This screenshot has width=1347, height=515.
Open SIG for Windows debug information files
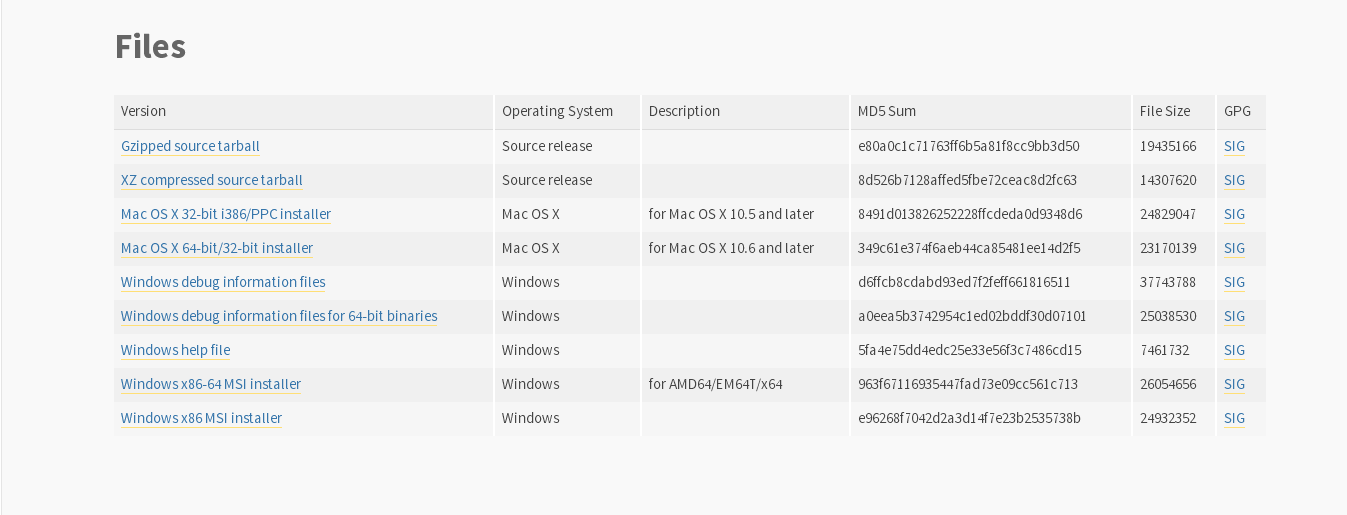[1235, 282]
